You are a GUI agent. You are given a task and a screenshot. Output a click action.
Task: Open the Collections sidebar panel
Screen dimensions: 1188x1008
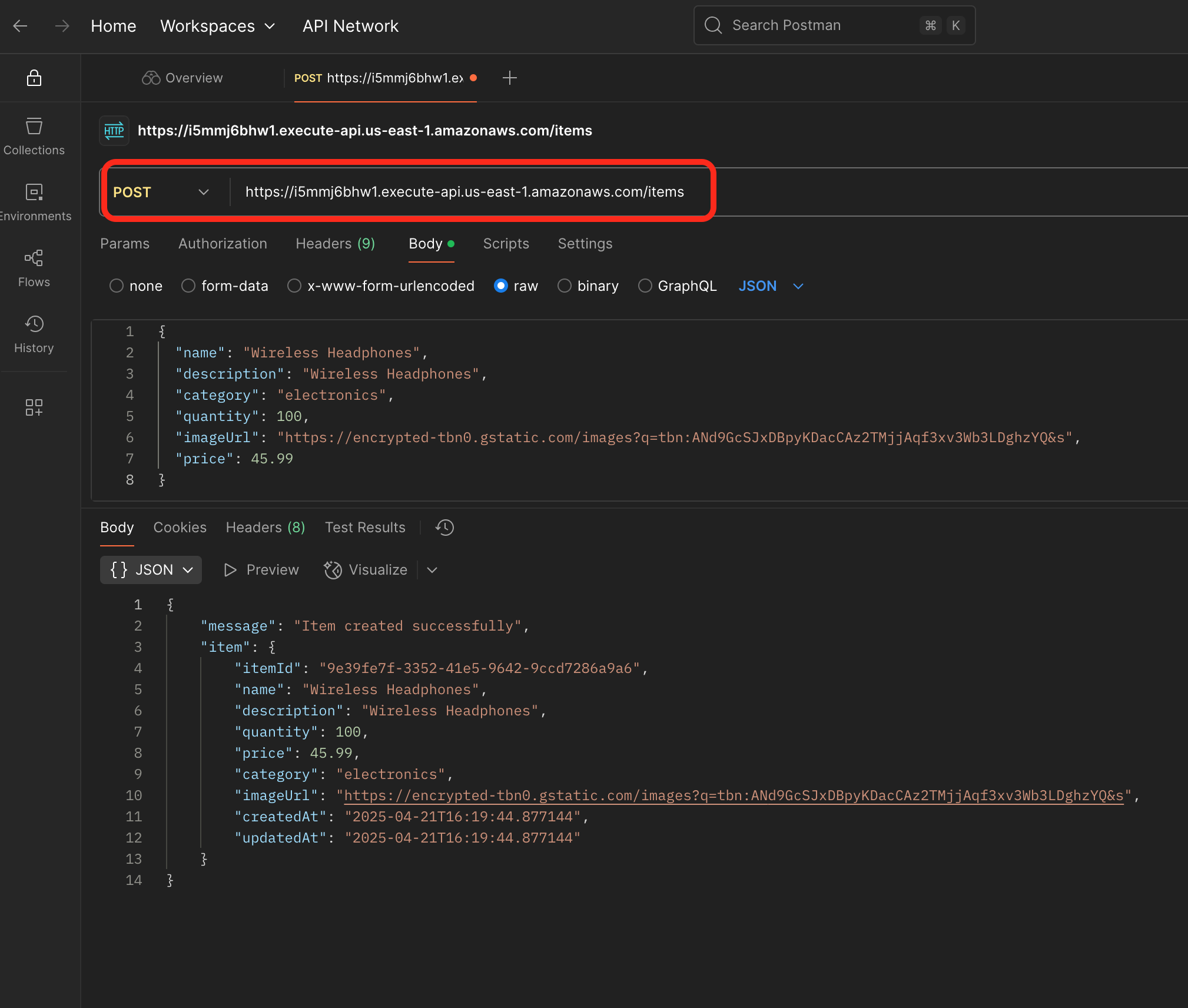coord(34,137)
